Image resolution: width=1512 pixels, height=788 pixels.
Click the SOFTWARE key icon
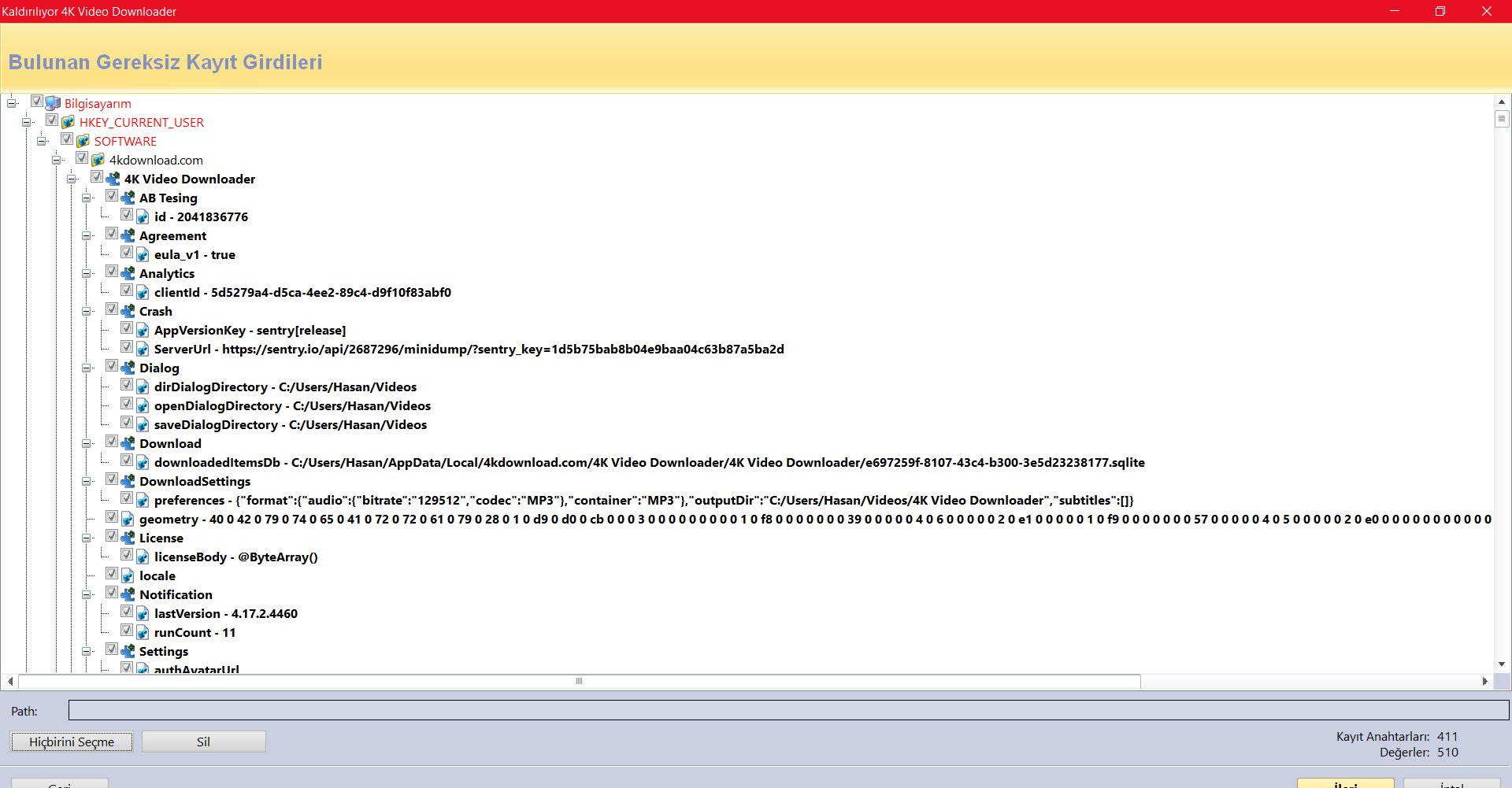tap(83, 141)
